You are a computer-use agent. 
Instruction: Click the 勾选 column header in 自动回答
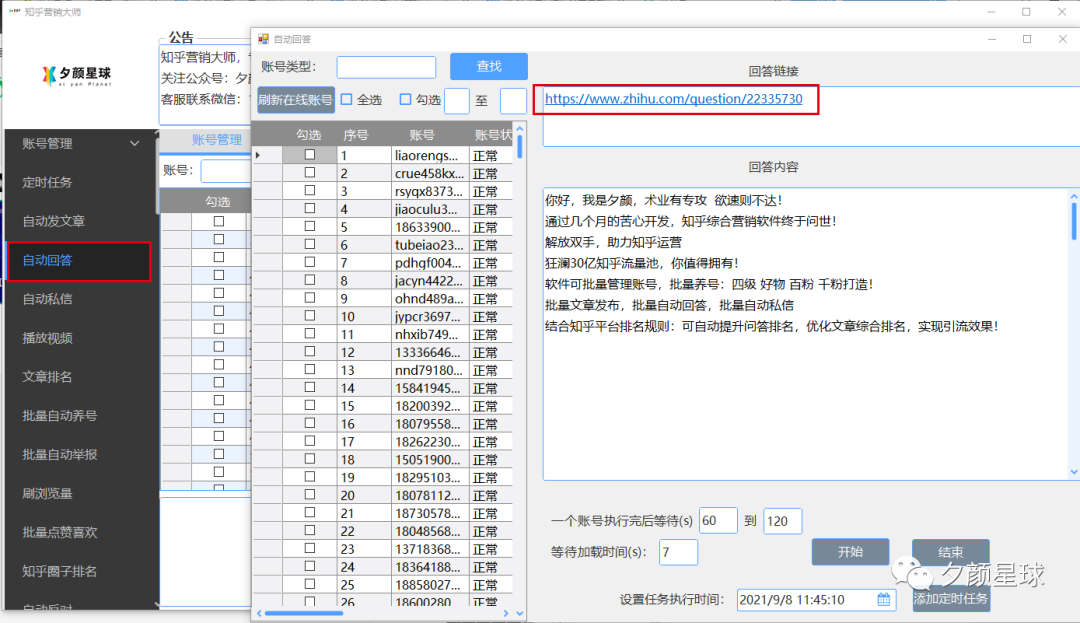pos(309,135)
